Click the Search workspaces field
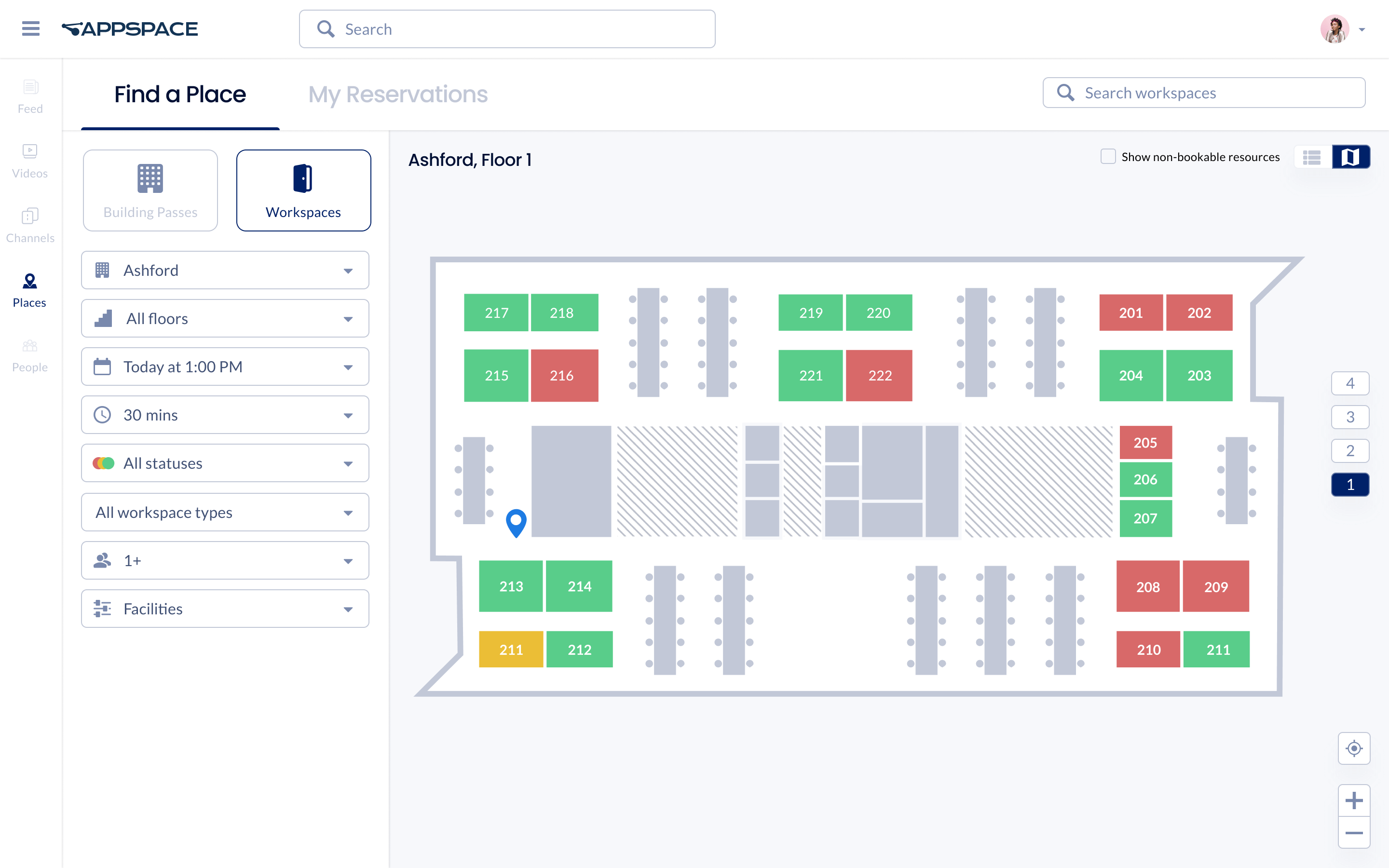1389x868 pixels. 1204,93
